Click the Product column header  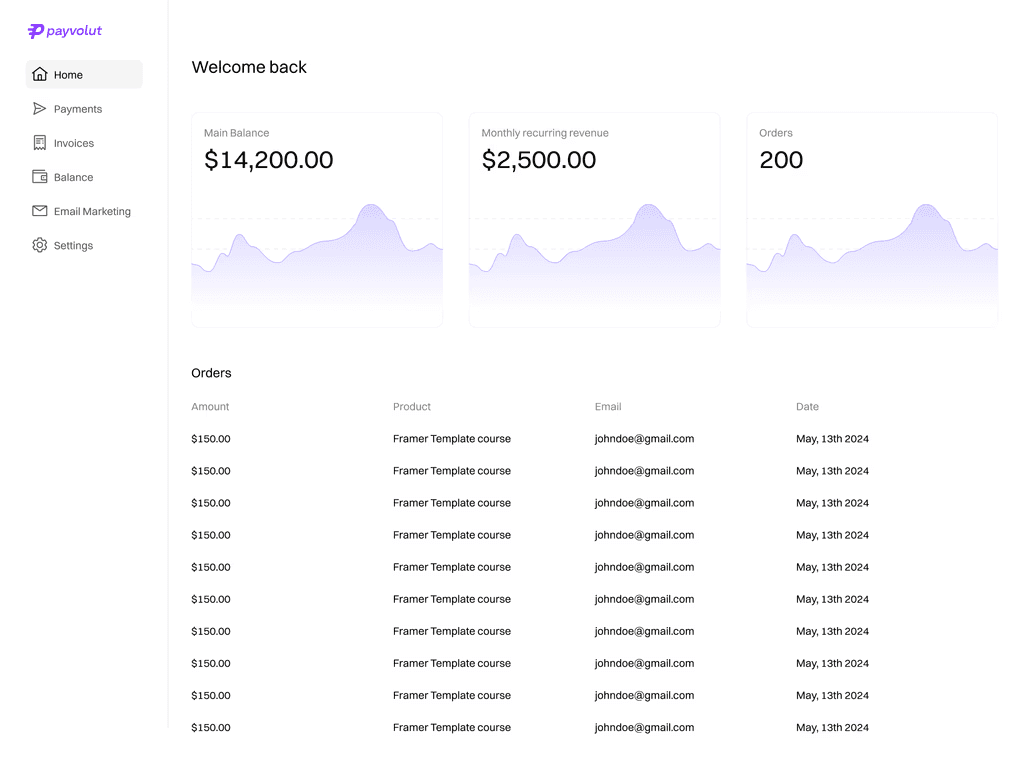tap(411, 406)
